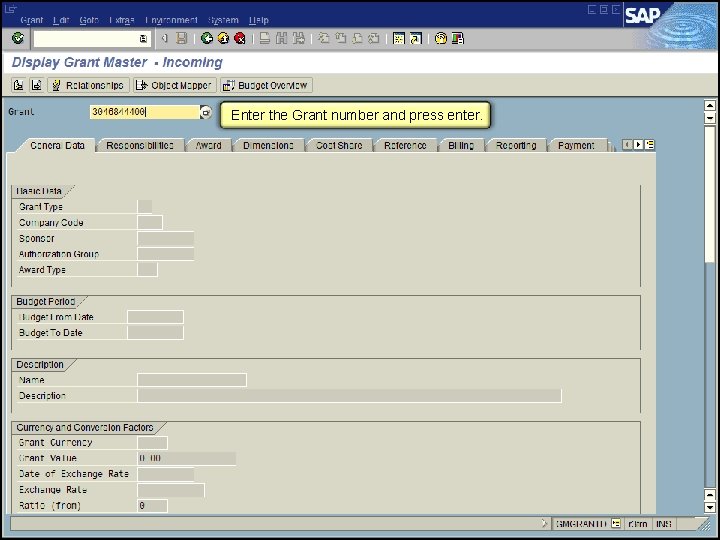This screenshot has width=720, height=540.
Task: Click the Budget From Date field
Action: coord(155,317)
